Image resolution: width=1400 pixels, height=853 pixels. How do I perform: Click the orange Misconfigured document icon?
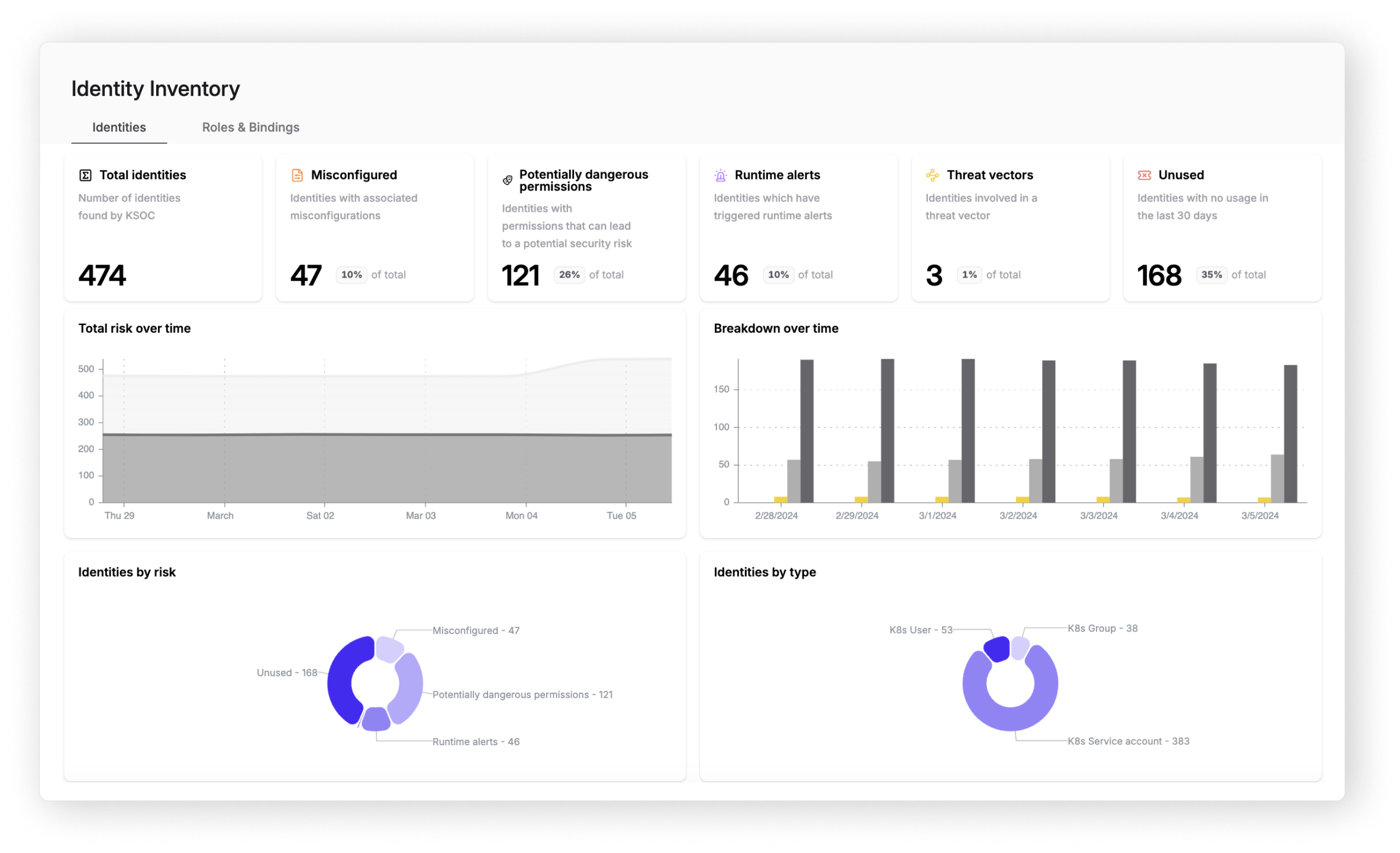297,175
